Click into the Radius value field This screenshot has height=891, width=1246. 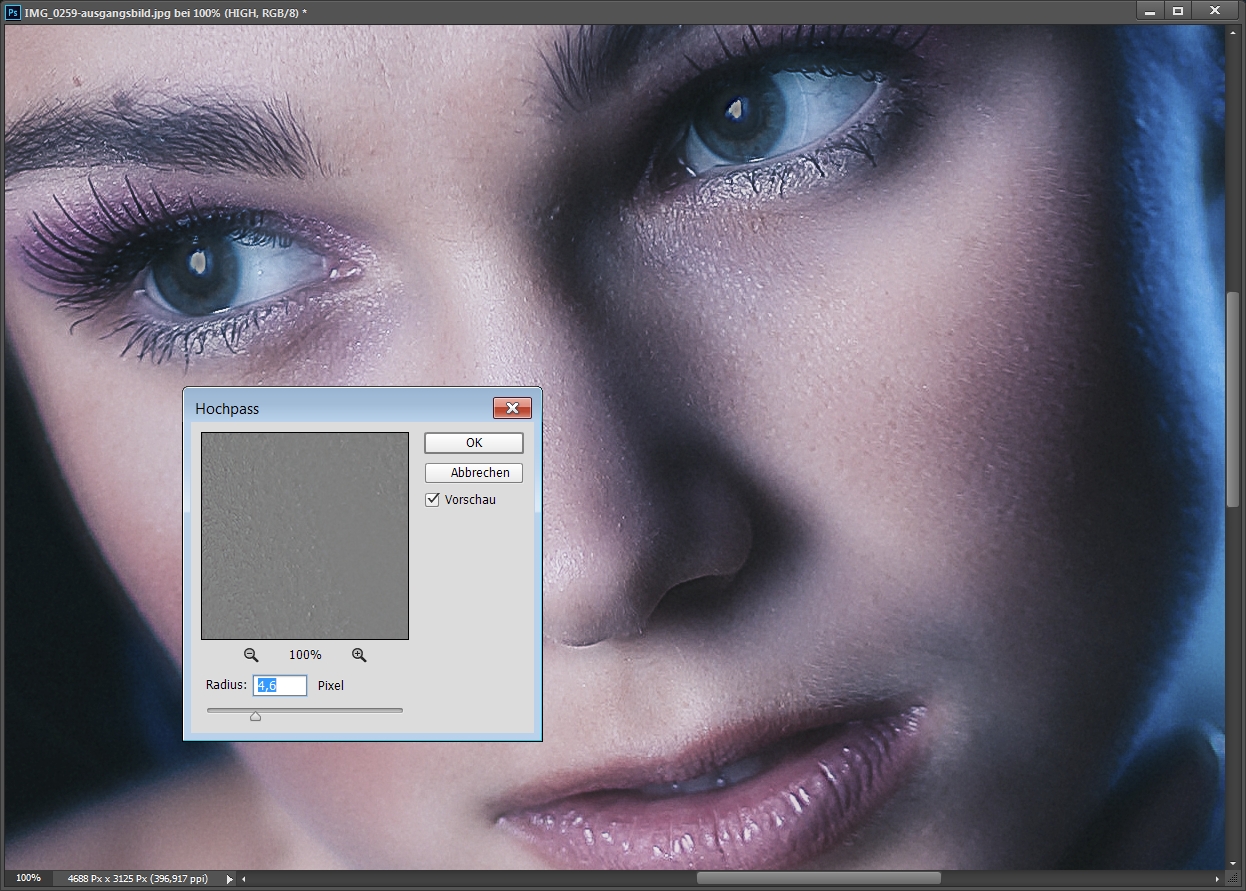[x=280, y=685]
